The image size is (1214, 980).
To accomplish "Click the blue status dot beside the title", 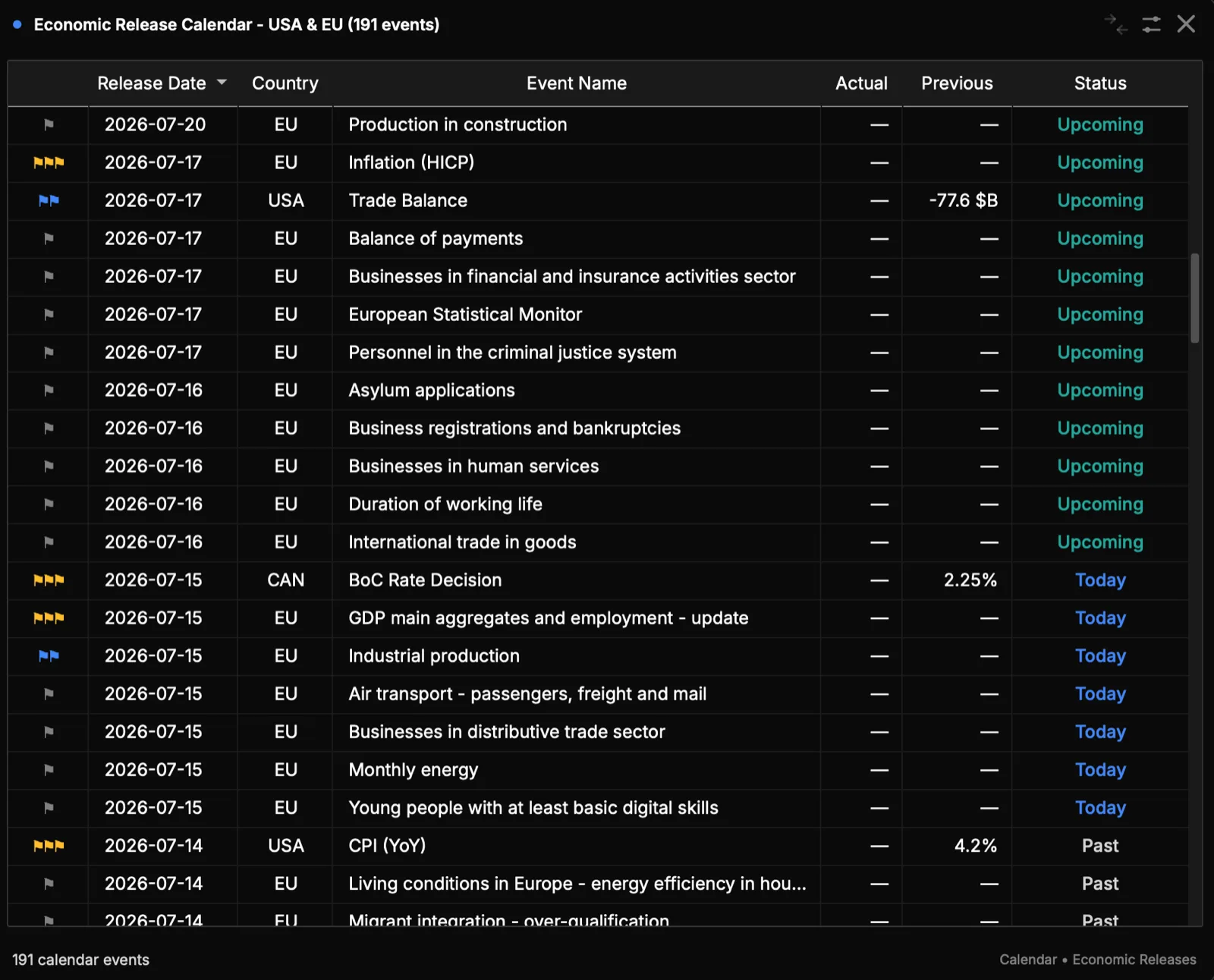I will (x=17, y=24).
